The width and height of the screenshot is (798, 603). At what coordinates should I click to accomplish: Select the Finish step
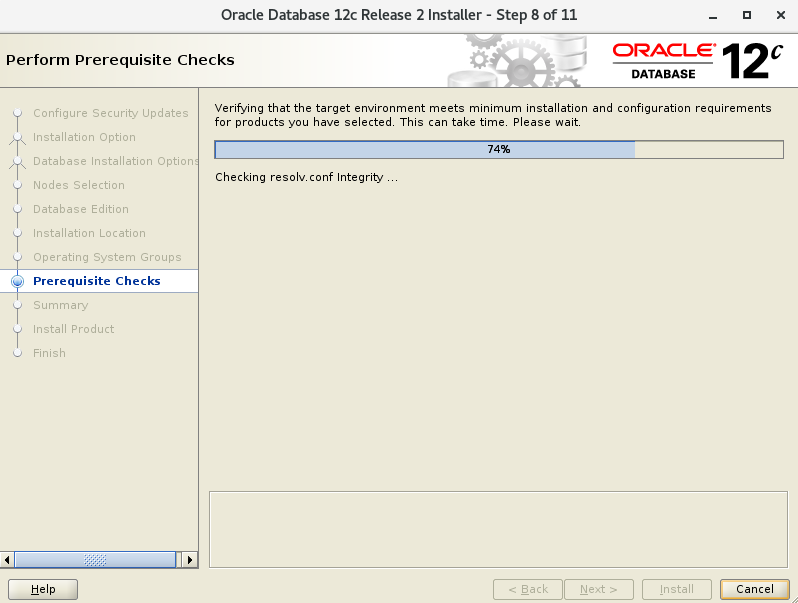click(49, 353)
